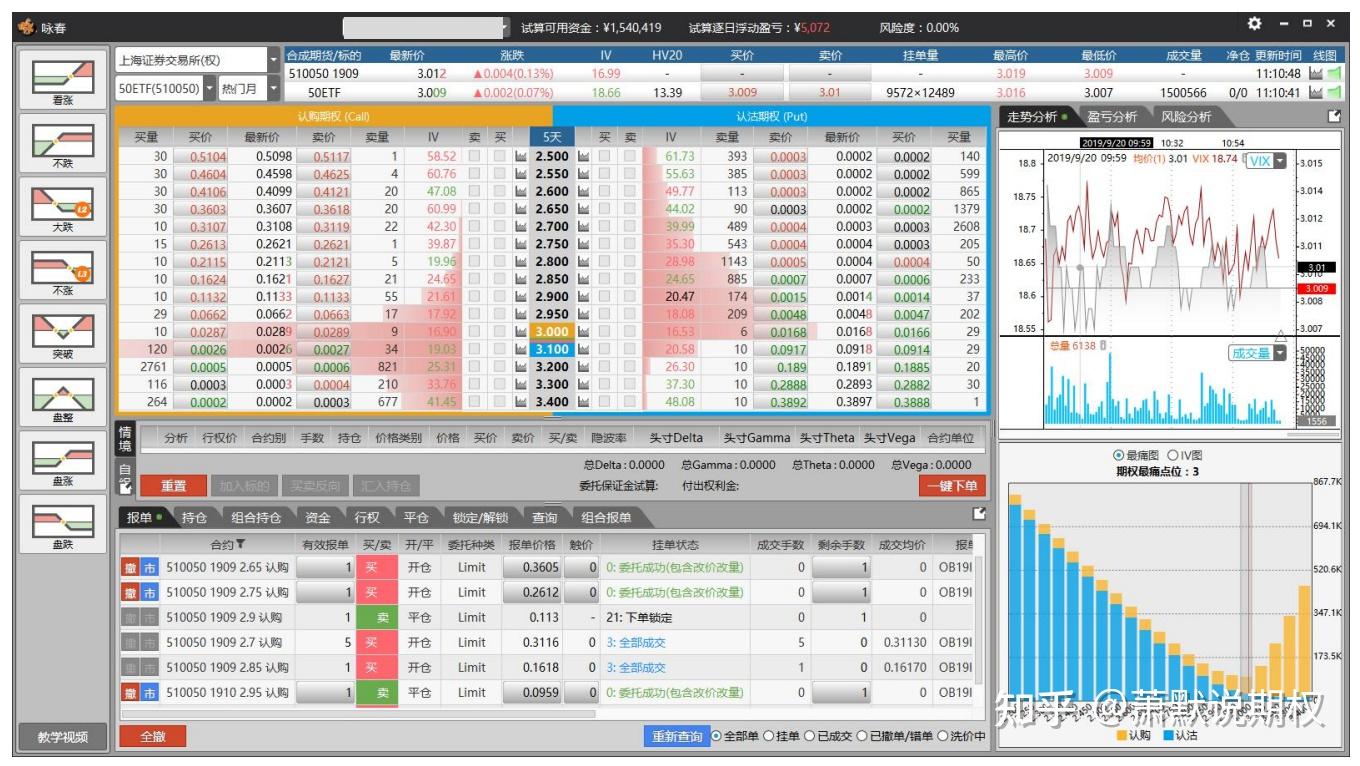Select the 看涨 bullish strategy icon
The image size is (1360, 766).
[63, 79]
